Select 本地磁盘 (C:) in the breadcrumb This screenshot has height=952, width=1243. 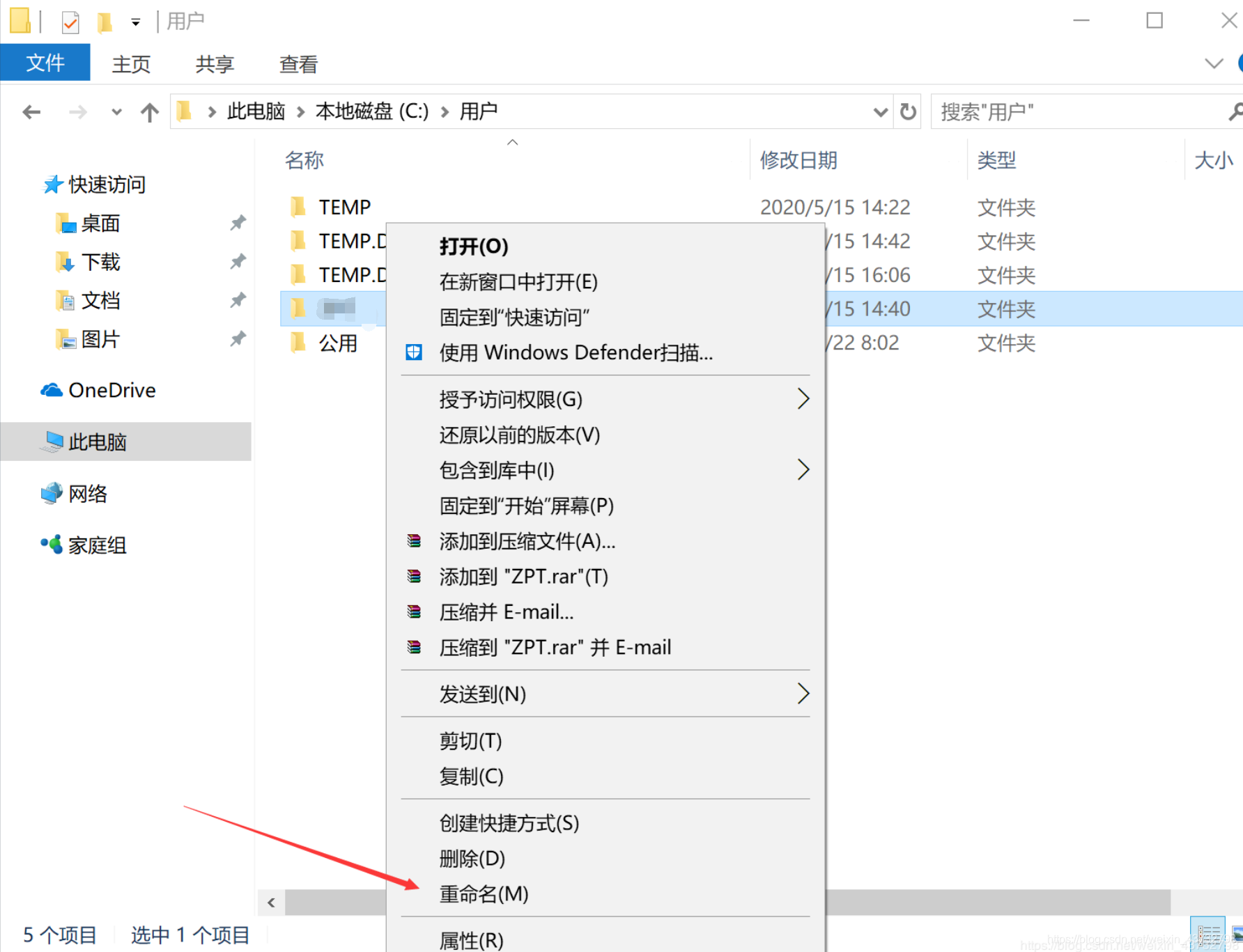click(372, 111)
